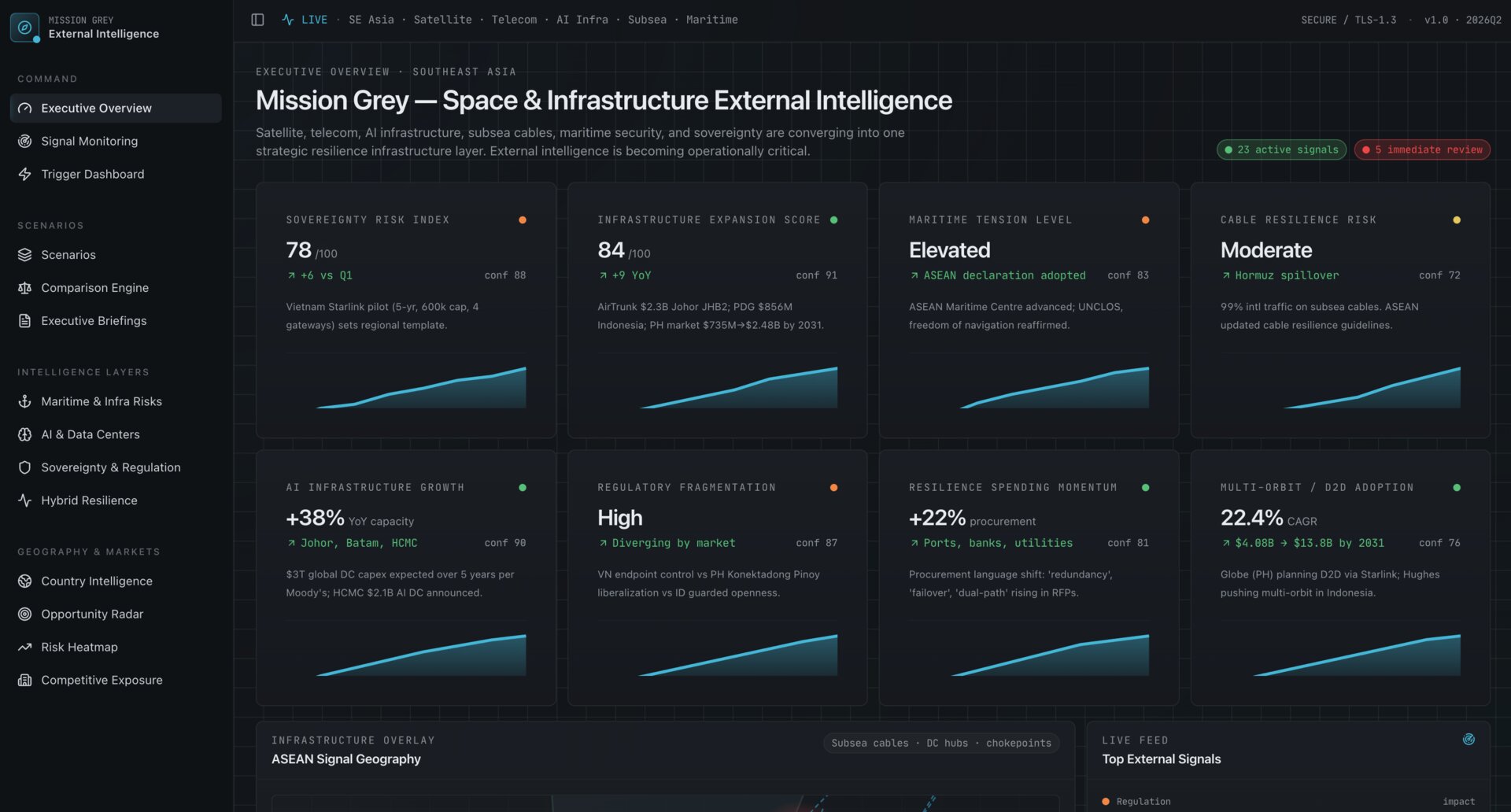The height and width of the screenshot is (812, 1511).
Task: Open Competitive Exposure
Action: click(x=116, y=681)
